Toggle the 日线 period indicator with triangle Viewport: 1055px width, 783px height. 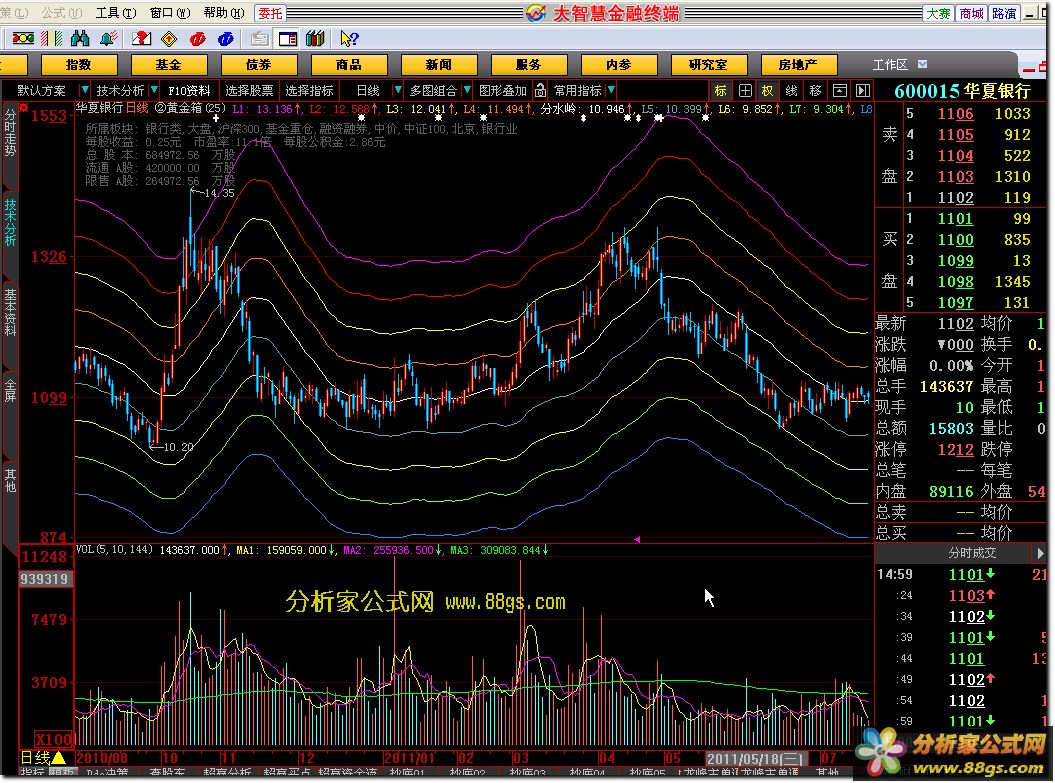click(x=42, y=758)
